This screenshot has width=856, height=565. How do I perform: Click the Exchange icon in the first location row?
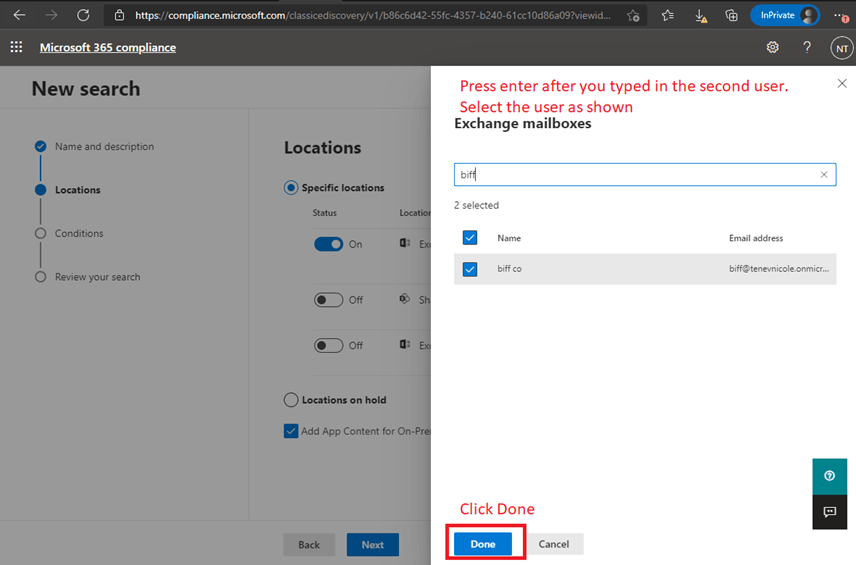tap(405, 243)
